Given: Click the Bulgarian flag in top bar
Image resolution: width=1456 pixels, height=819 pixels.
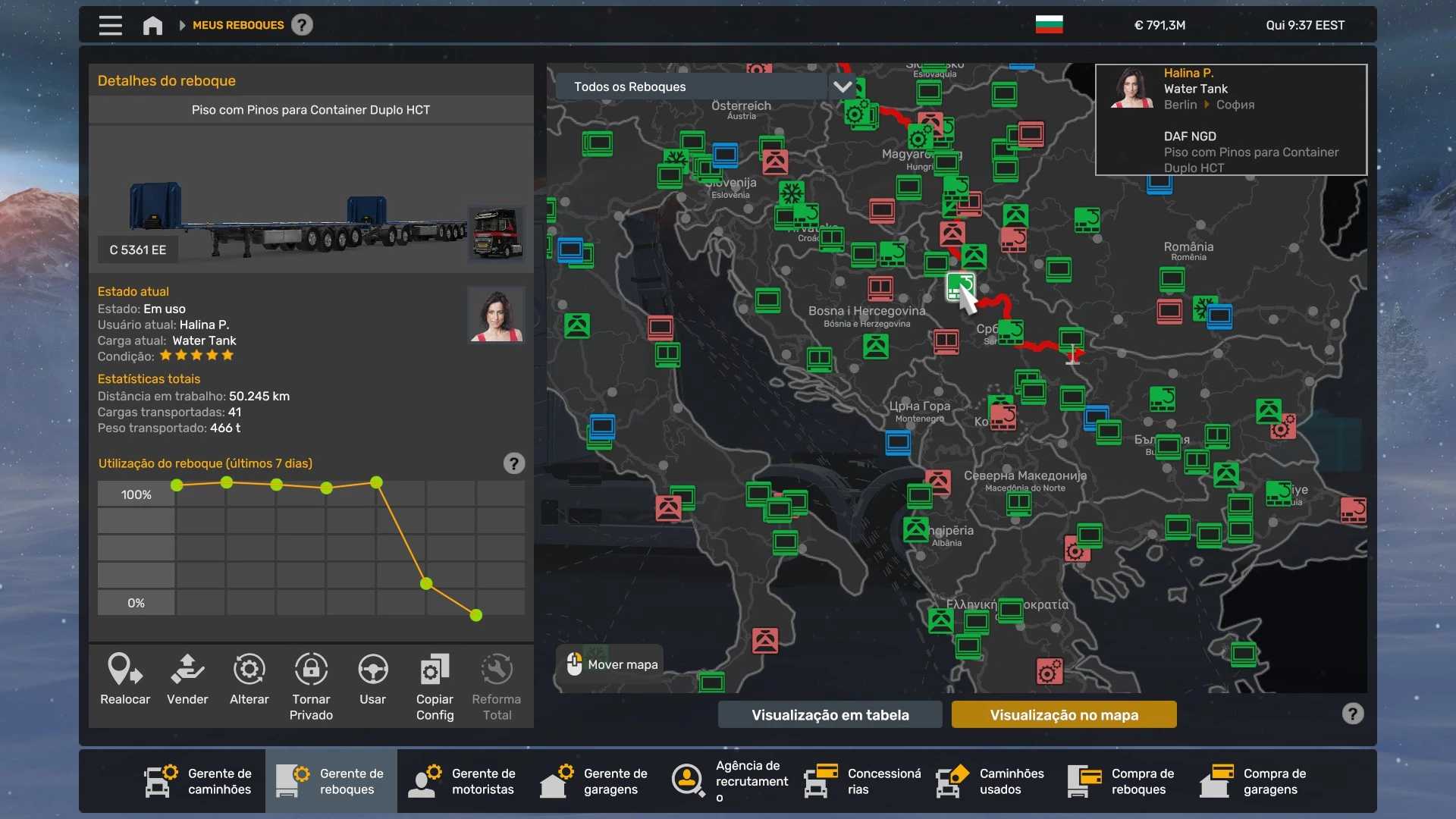Looking at the screenshot, I should pos(1049,25).
